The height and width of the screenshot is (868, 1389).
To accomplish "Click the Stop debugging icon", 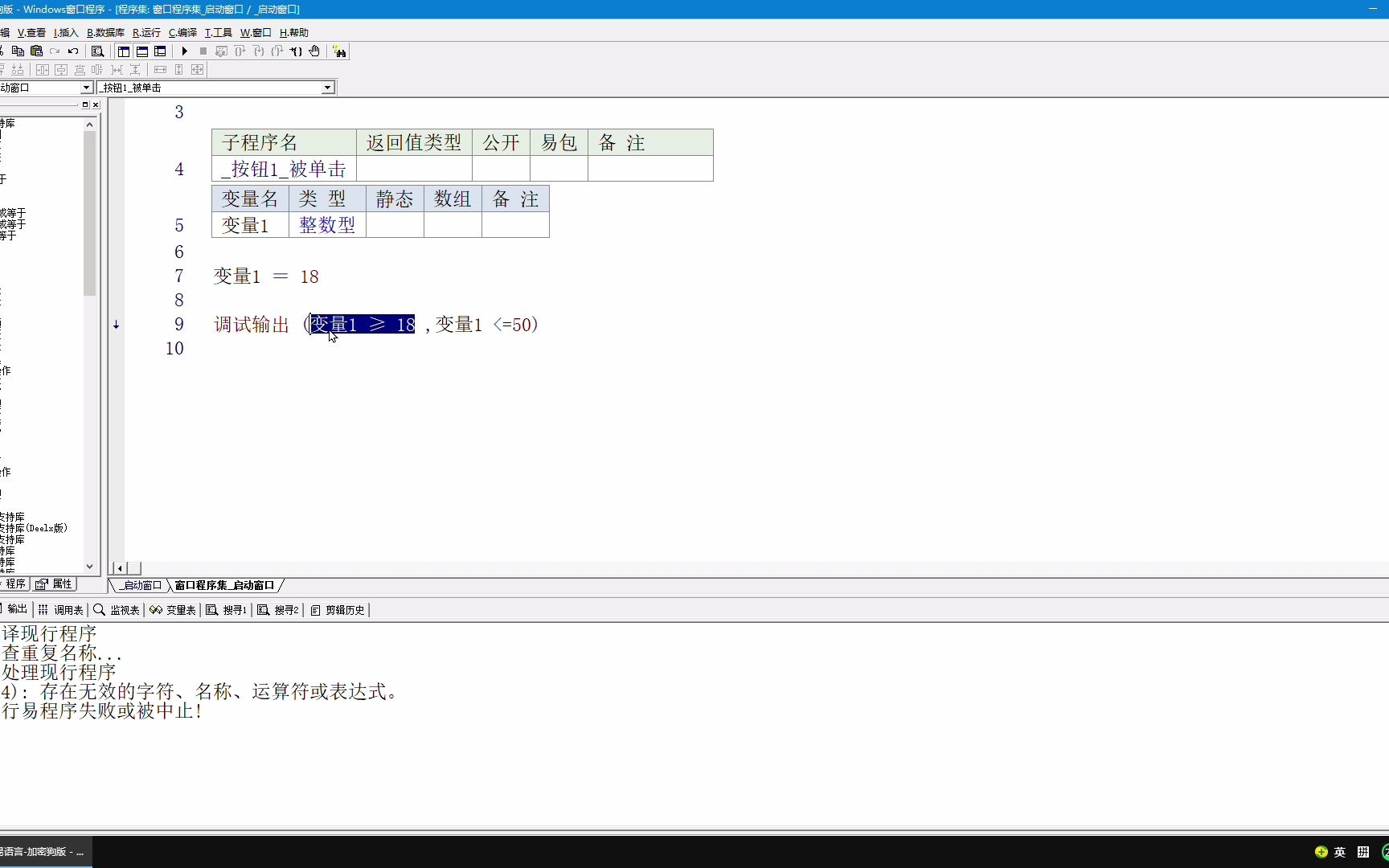I will [x=203, y=51].
